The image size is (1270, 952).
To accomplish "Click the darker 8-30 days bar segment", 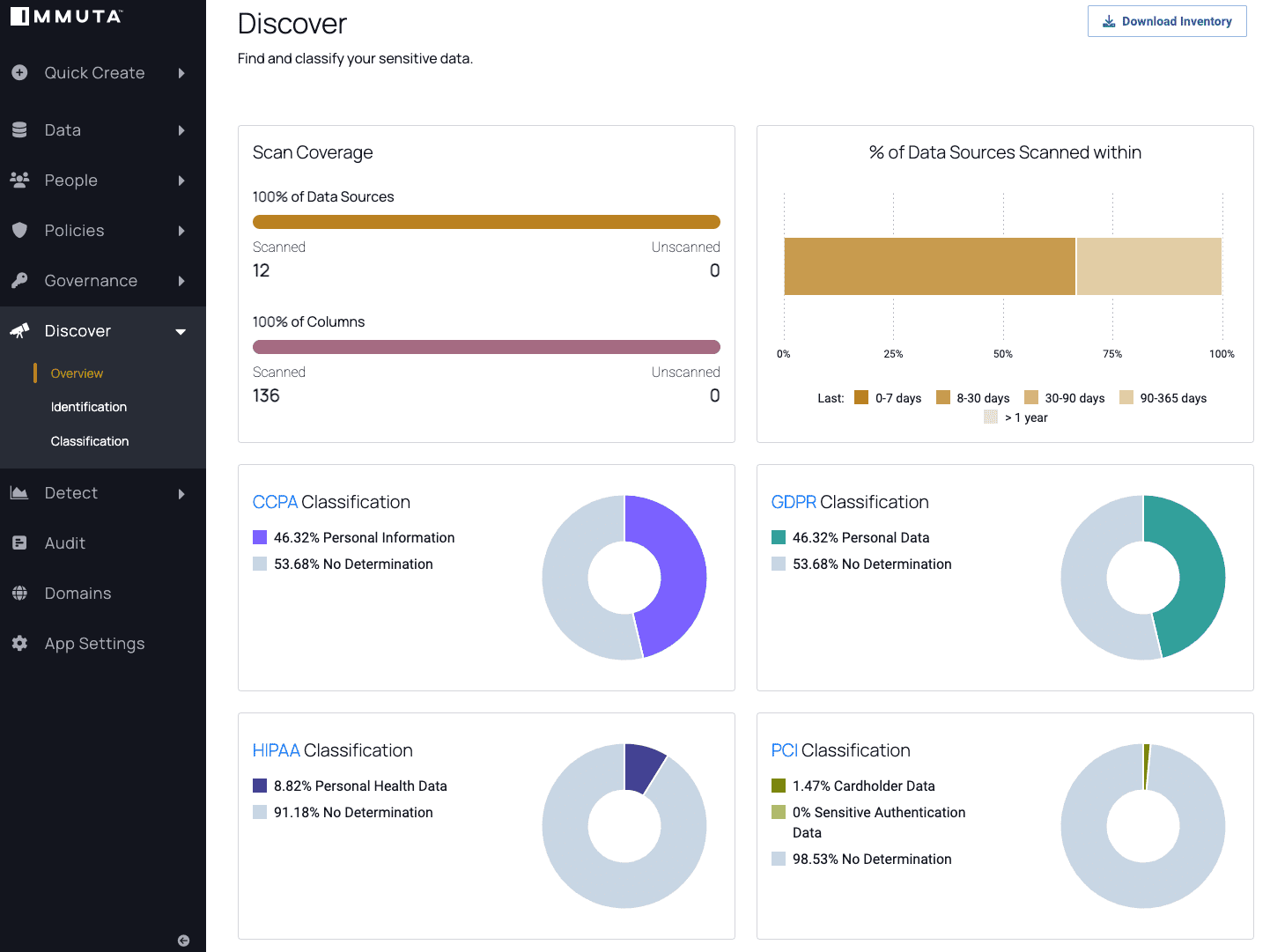I will pyautogui.click(x=929, y=266).
